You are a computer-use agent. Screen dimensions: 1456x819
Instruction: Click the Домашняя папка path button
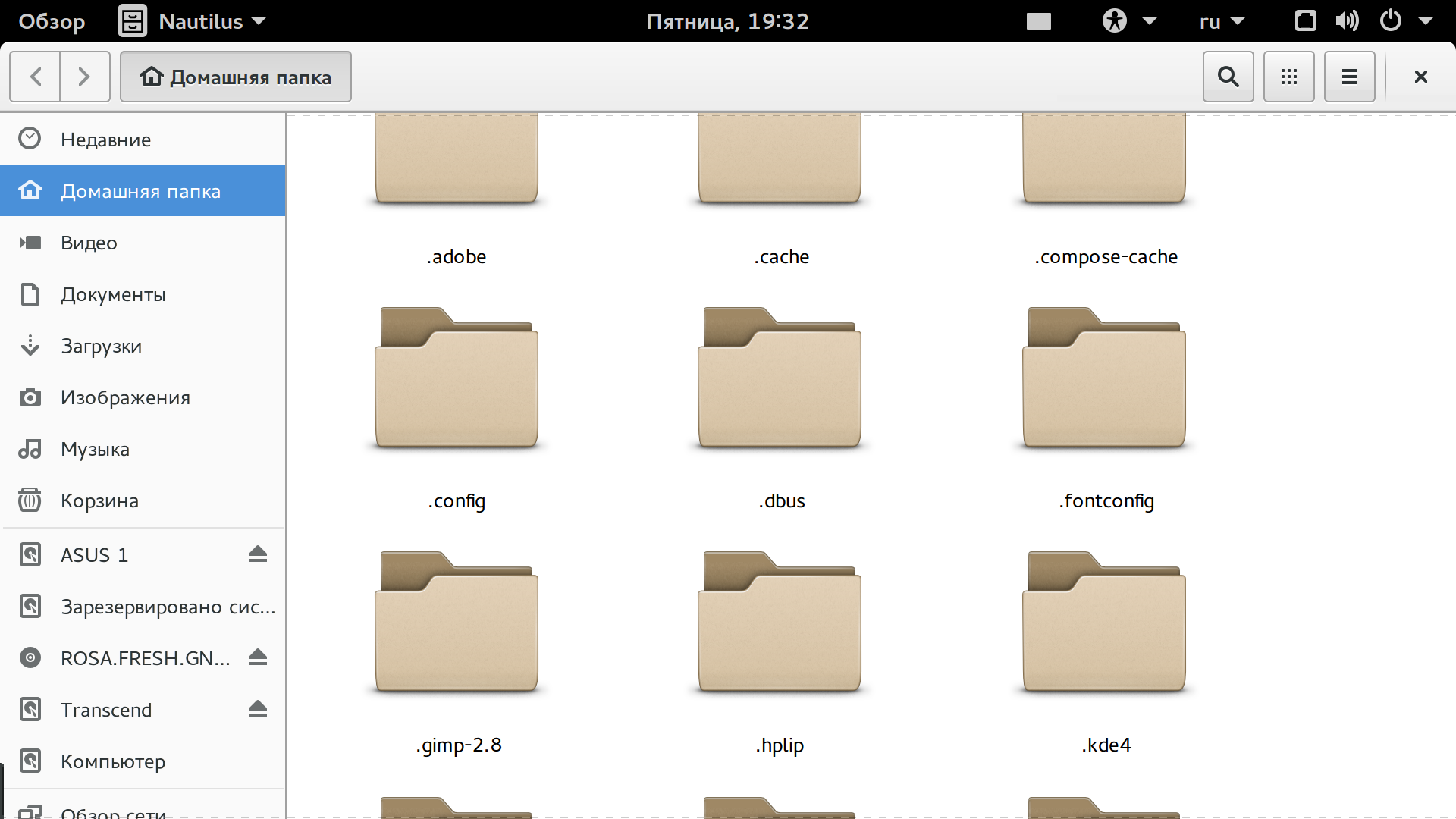tap(235, 77)
